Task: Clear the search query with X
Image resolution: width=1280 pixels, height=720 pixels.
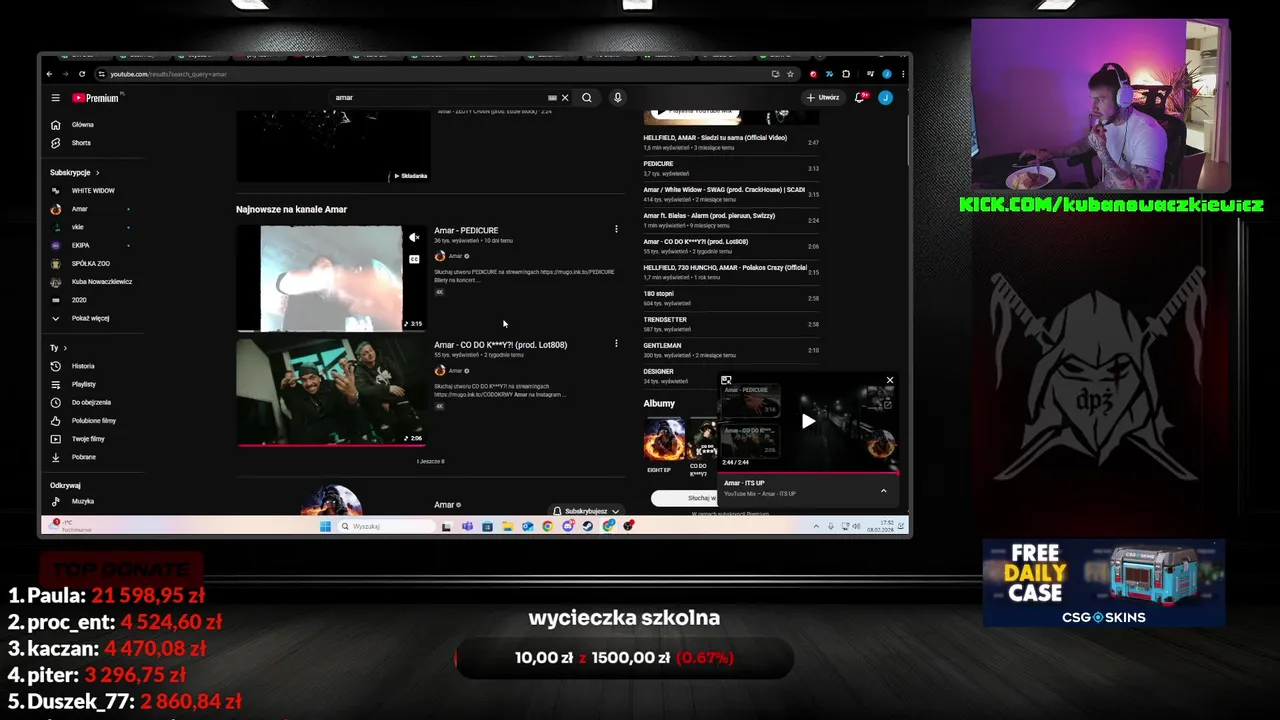Action: 565,98
